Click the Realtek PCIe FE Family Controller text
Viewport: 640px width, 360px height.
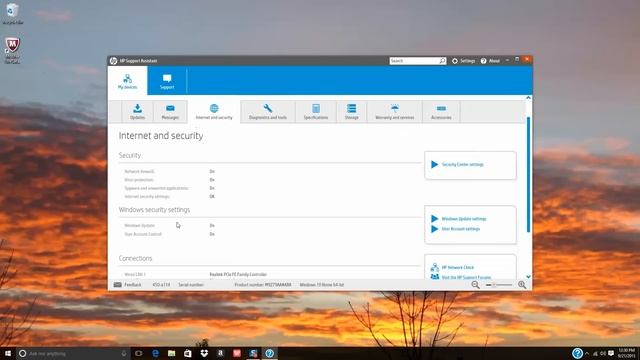click(x=238, y=274)
